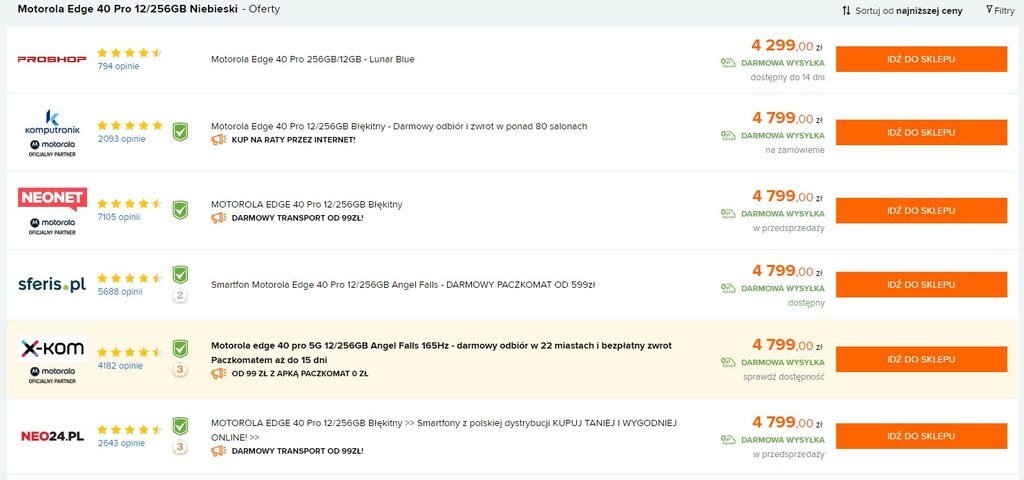The width and height of the screenshot is (1024, 480).
Task: Open the NEO24.PL store logo
Action: [52, 436]
